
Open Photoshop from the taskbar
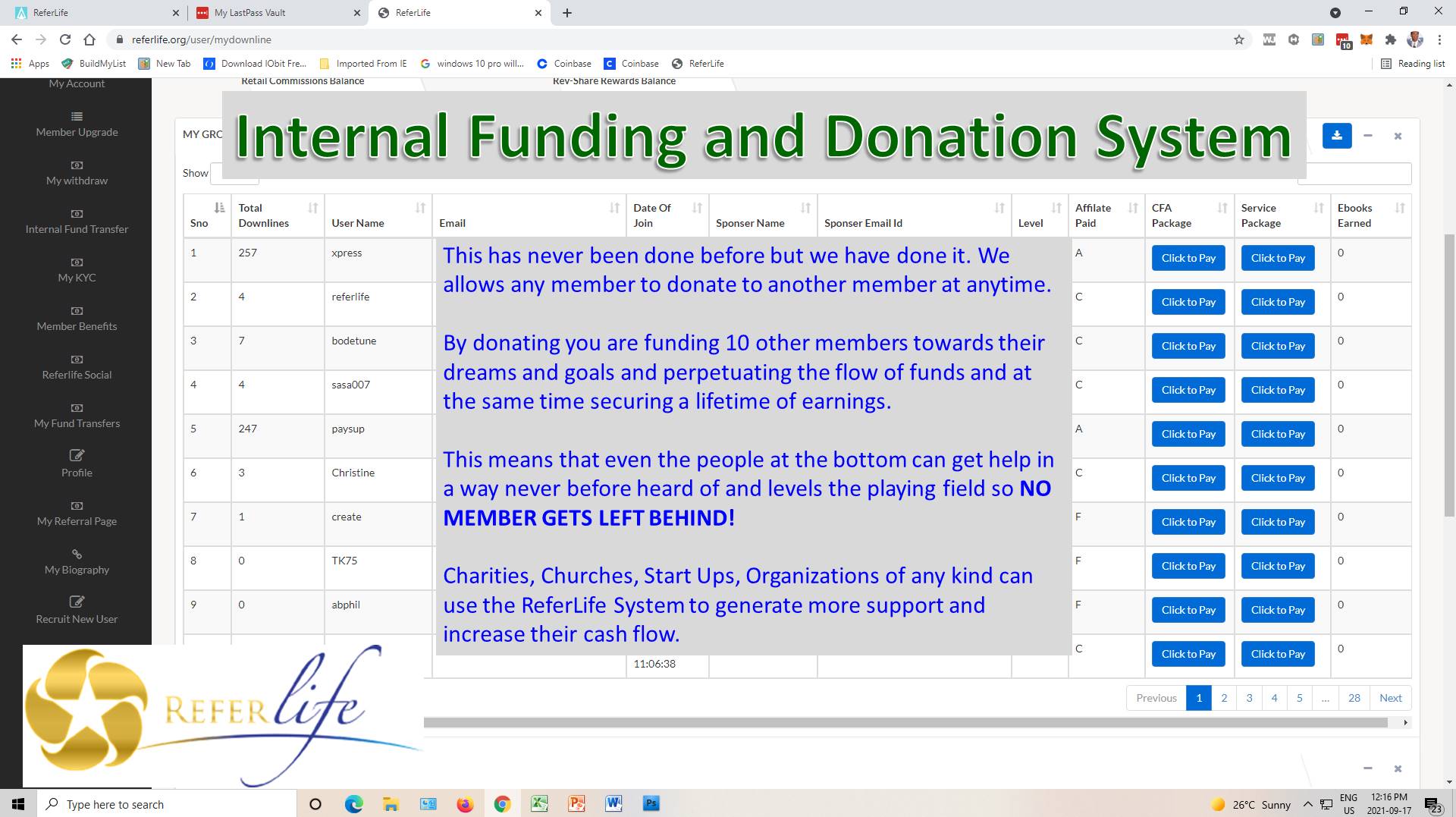(x=651, y=804)
